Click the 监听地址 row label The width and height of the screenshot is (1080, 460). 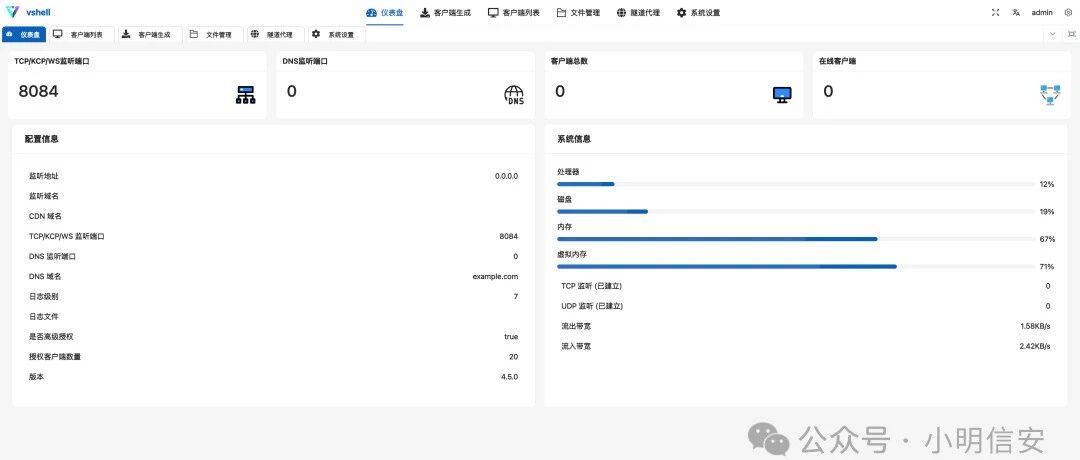(43, 176)
